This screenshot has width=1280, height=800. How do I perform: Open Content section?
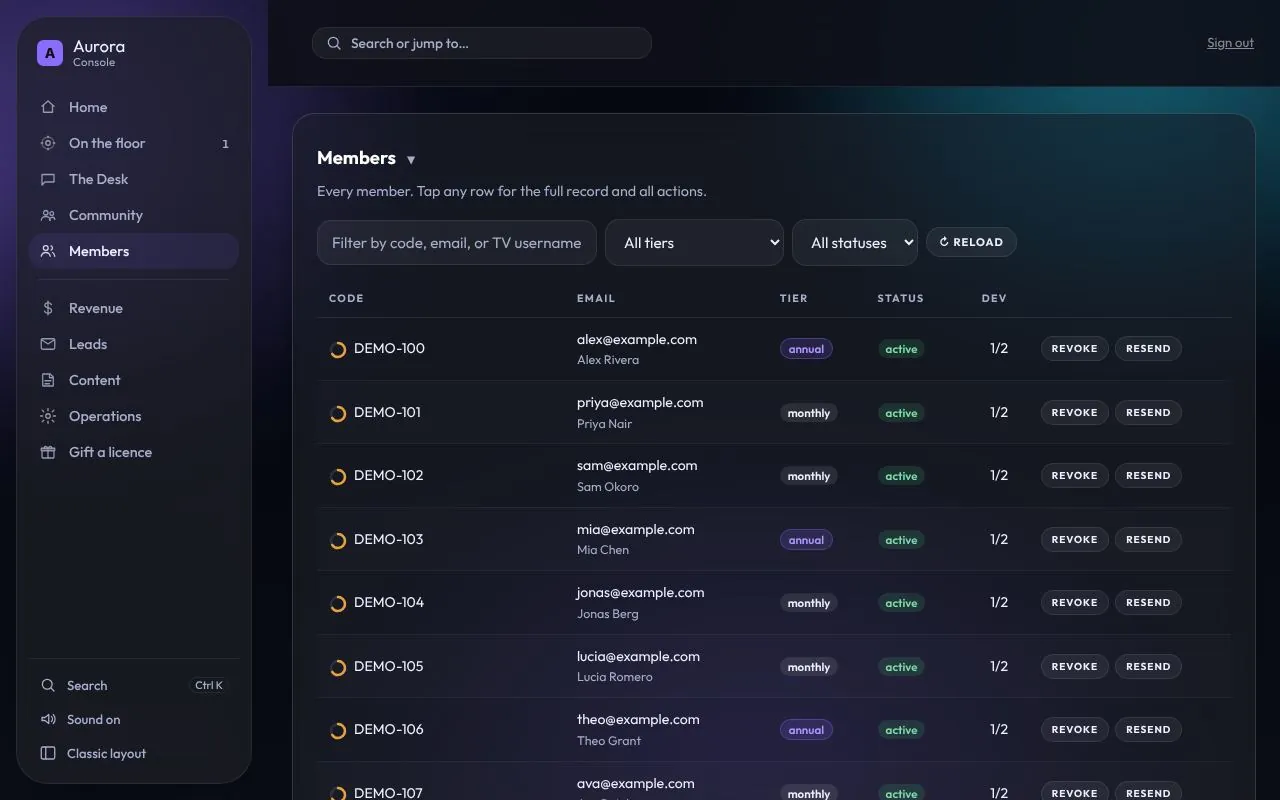(134, 380)
